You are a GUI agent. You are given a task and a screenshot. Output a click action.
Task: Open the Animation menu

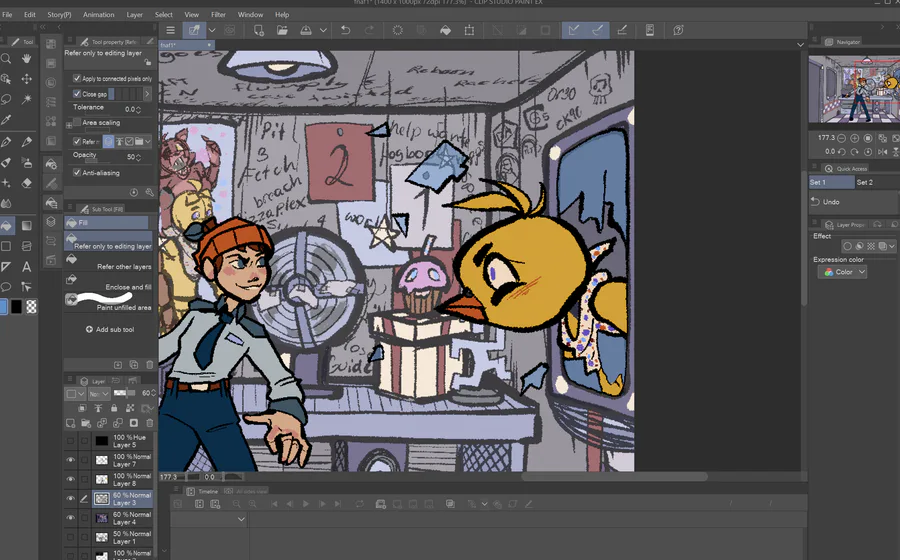99,14
